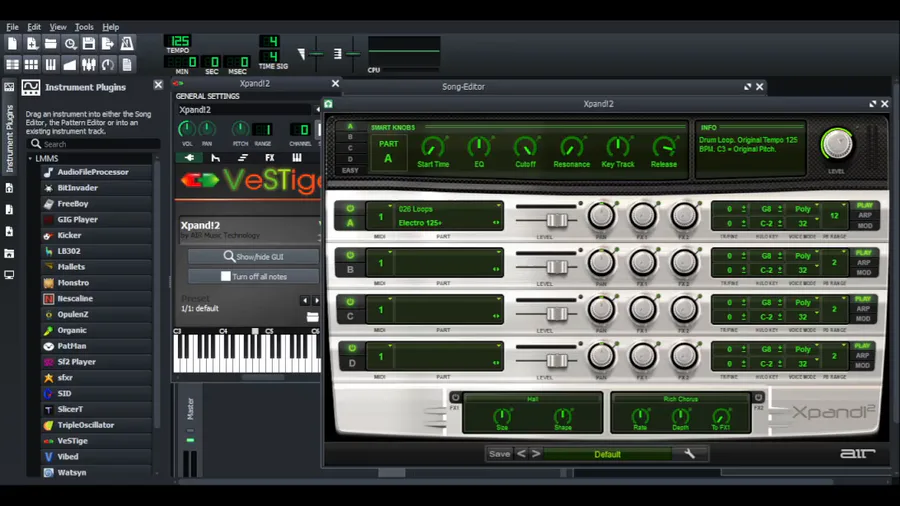Open the Hall FX1 type selector
Image resolution: width=900 pixels, height=506 pixels.
point(533,399)
